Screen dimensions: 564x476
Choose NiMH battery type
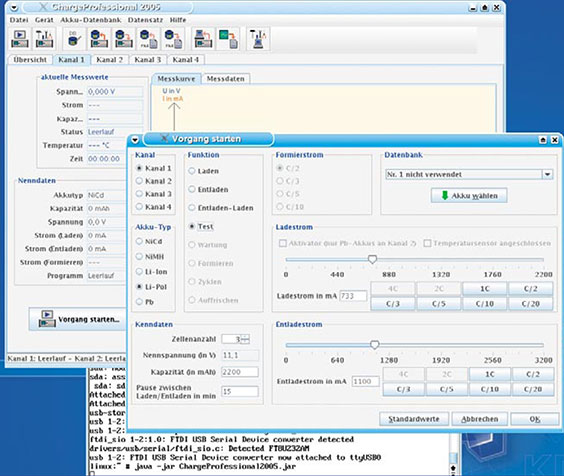pos(139,256)
